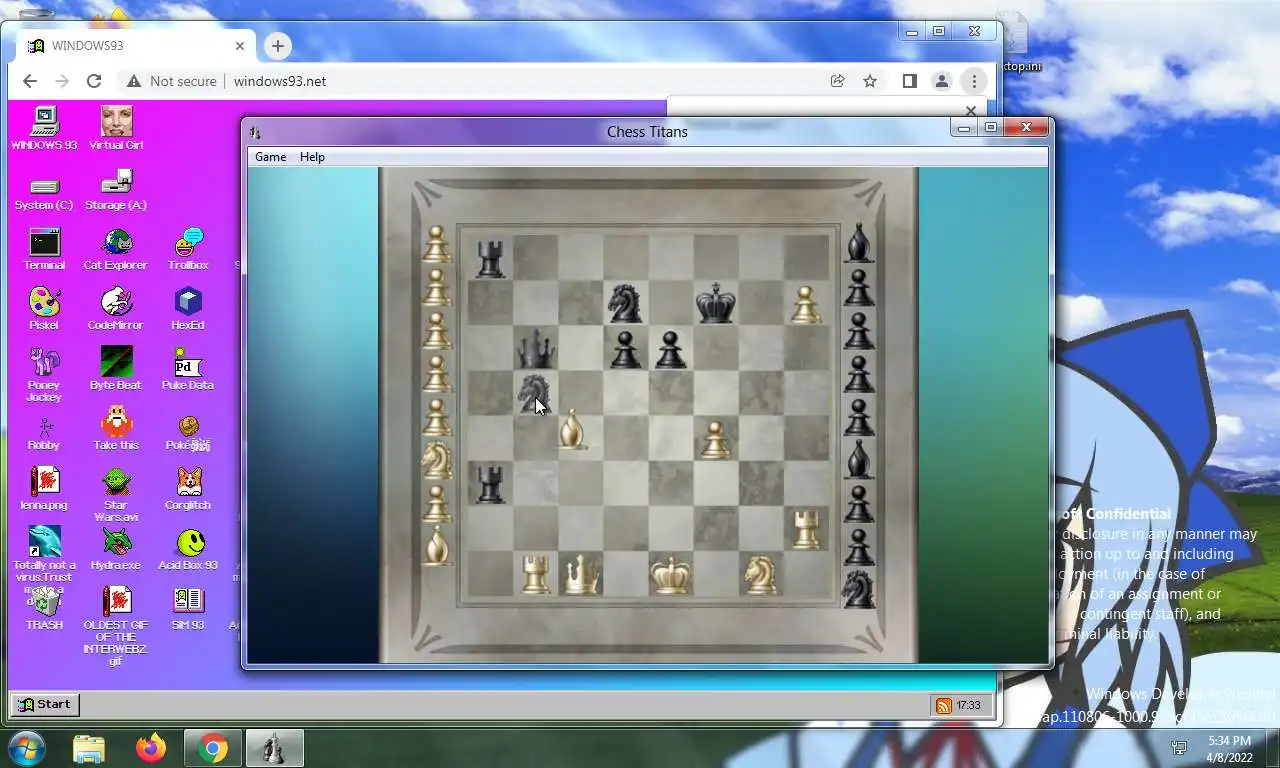Share this page from the address bar
This screenshot has width=1280, height=768.
[838, 81]
